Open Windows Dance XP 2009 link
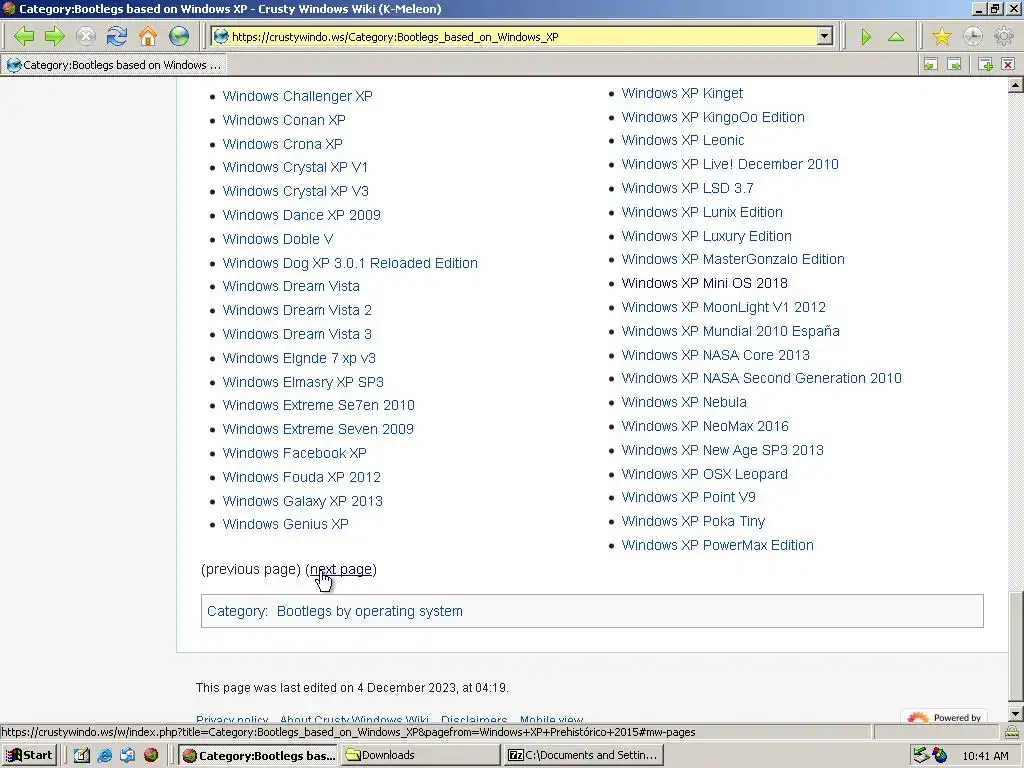This screenshot has width=1024, height=768. tap(301, 215)
